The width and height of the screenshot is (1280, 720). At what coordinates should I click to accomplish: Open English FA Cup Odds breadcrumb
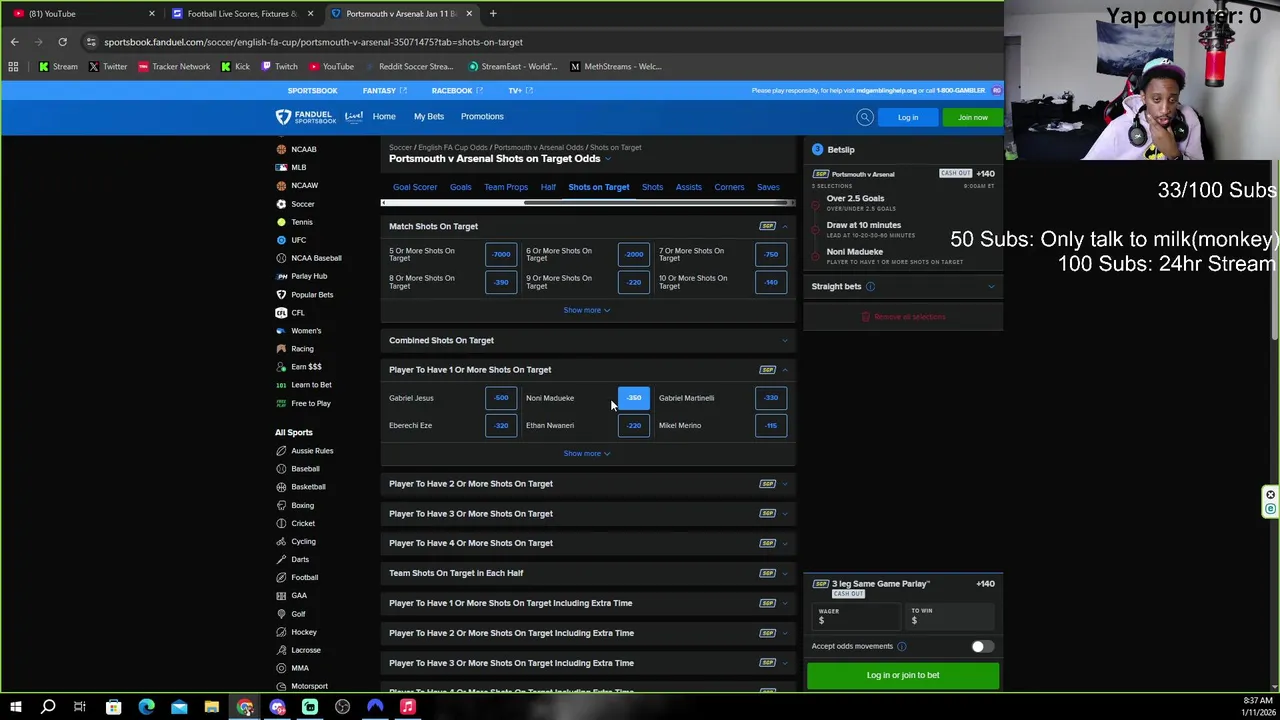(452, 147)
